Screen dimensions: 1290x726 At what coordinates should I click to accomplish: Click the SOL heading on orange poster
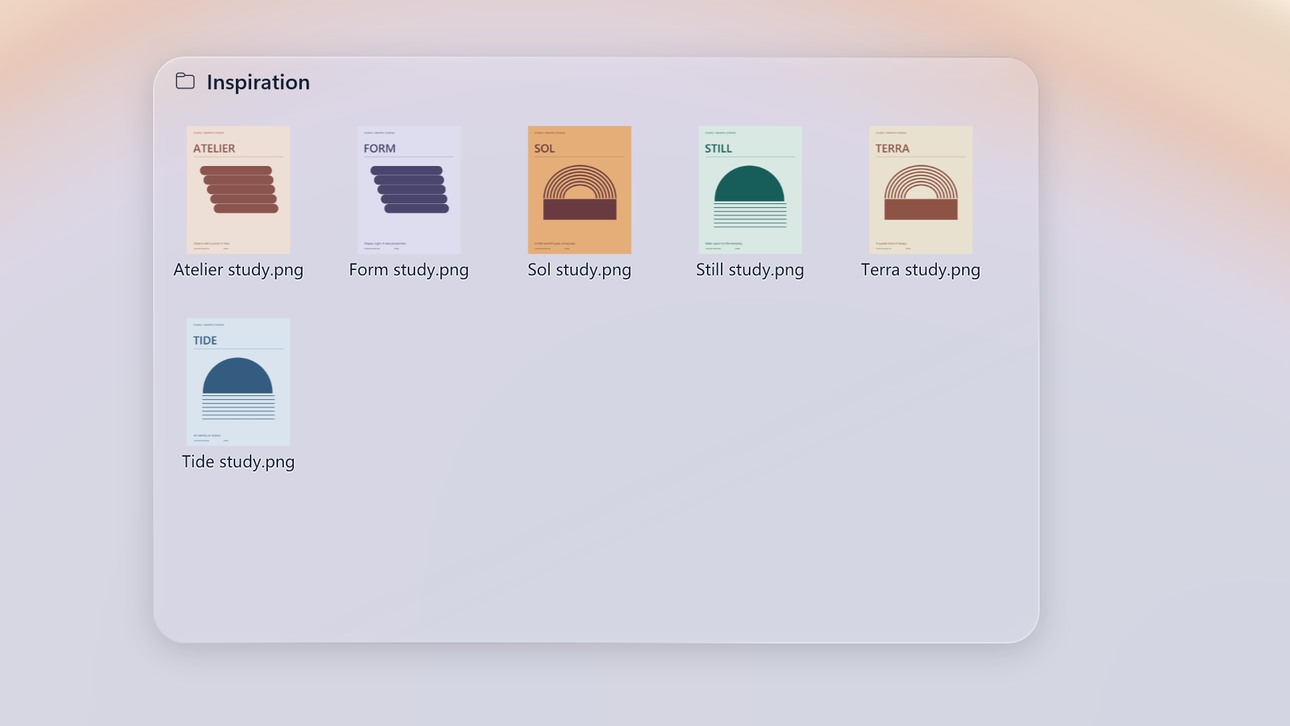(544, 148)
